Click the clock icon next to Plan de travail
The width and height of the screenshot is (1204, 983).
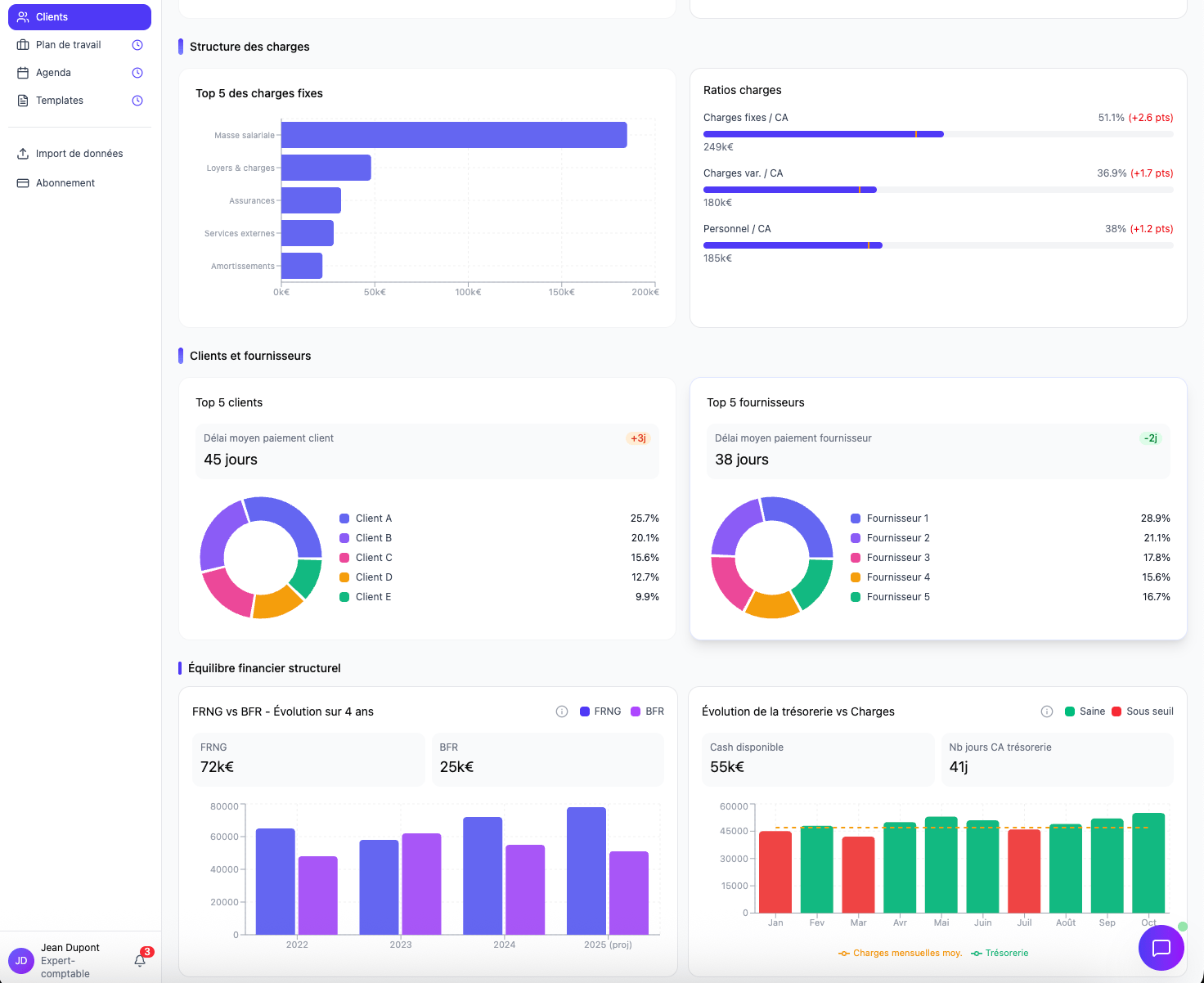137,45
